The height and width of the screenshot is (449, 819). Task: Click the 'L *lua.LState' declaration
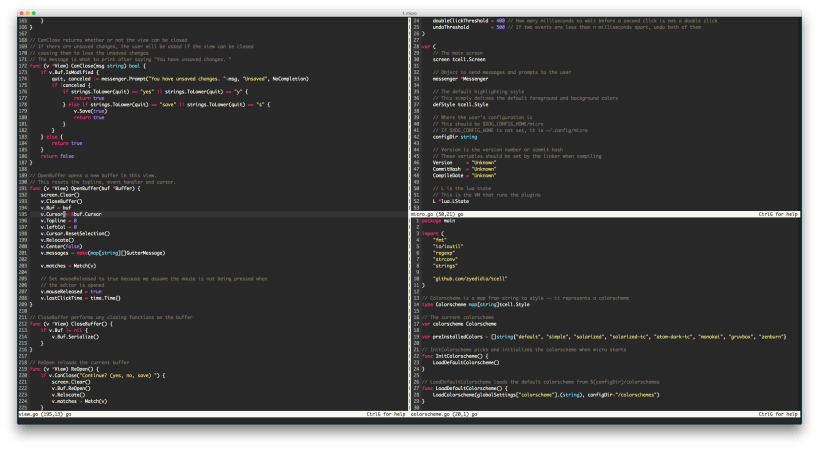point(450,201)
